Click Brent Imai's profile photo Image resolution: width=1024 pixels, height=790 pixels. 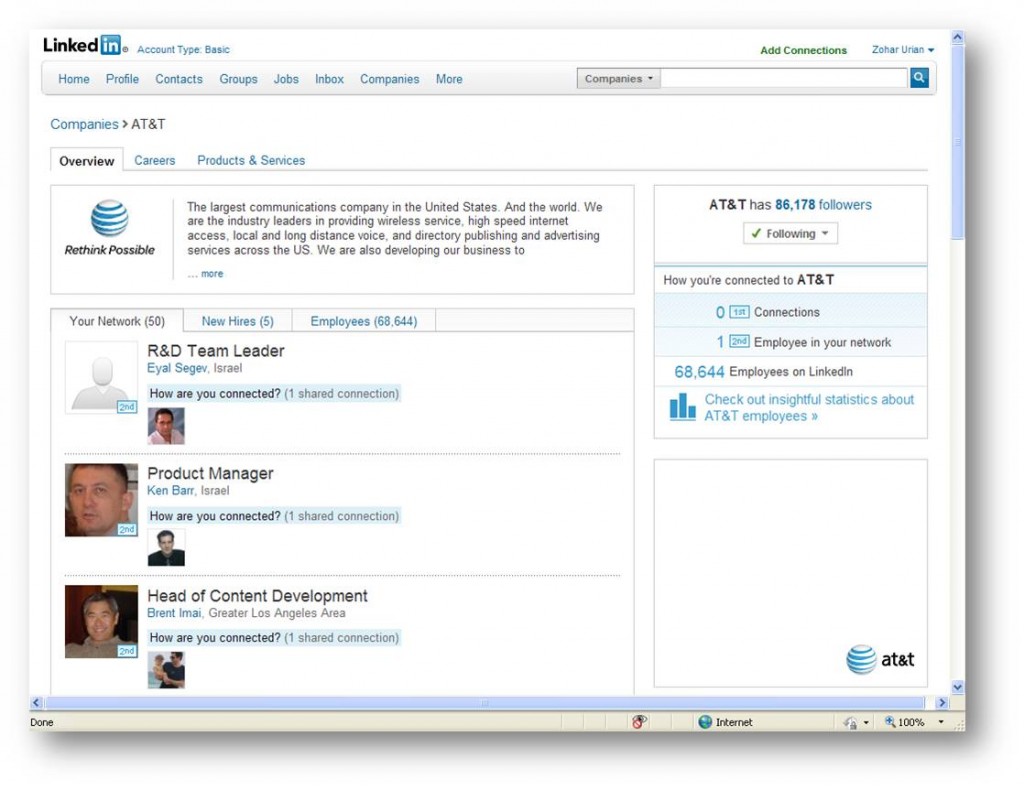[x=101, y=622]
